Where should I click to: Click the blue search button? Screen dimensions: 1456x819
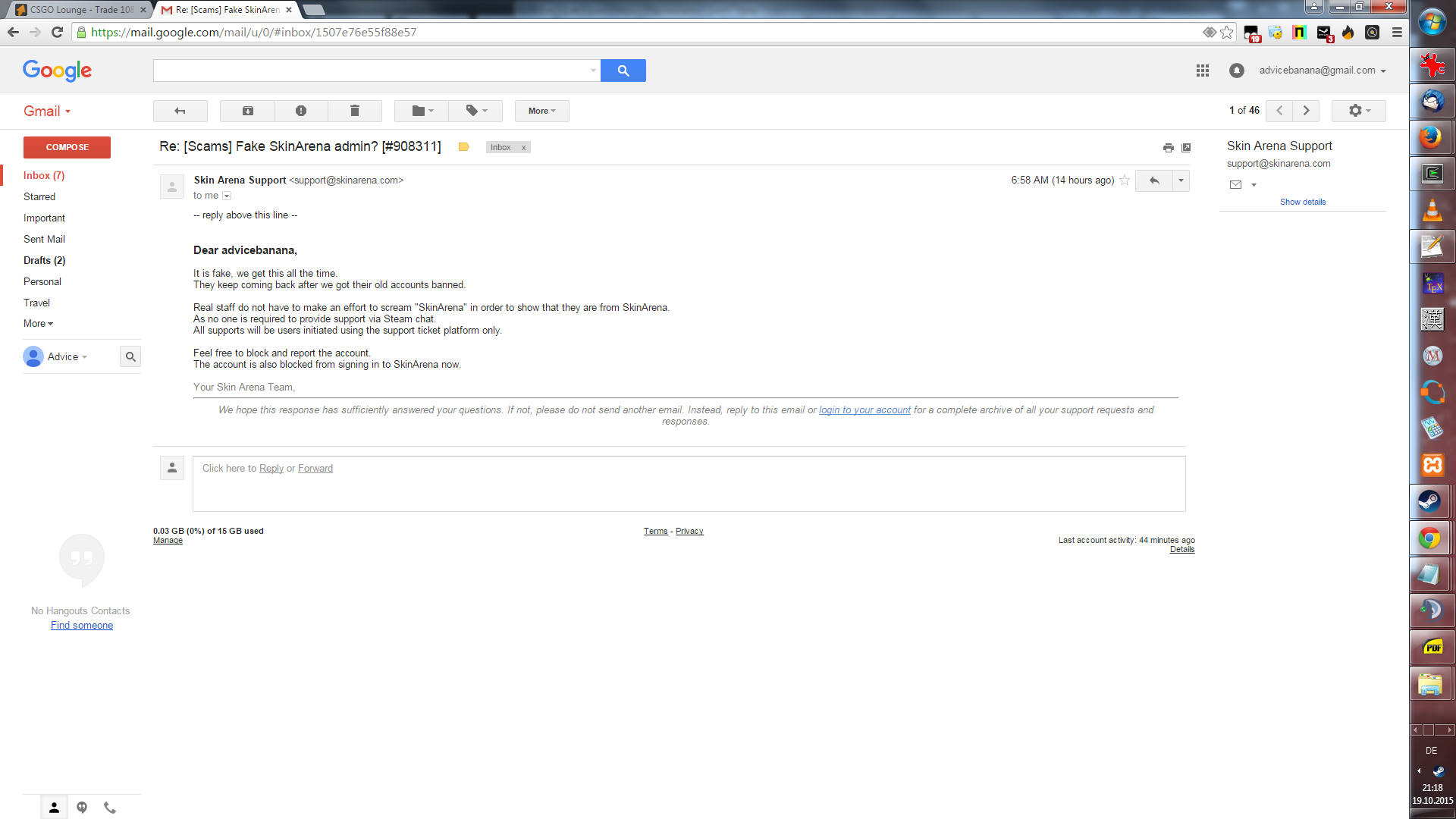(x=623, y=71)
